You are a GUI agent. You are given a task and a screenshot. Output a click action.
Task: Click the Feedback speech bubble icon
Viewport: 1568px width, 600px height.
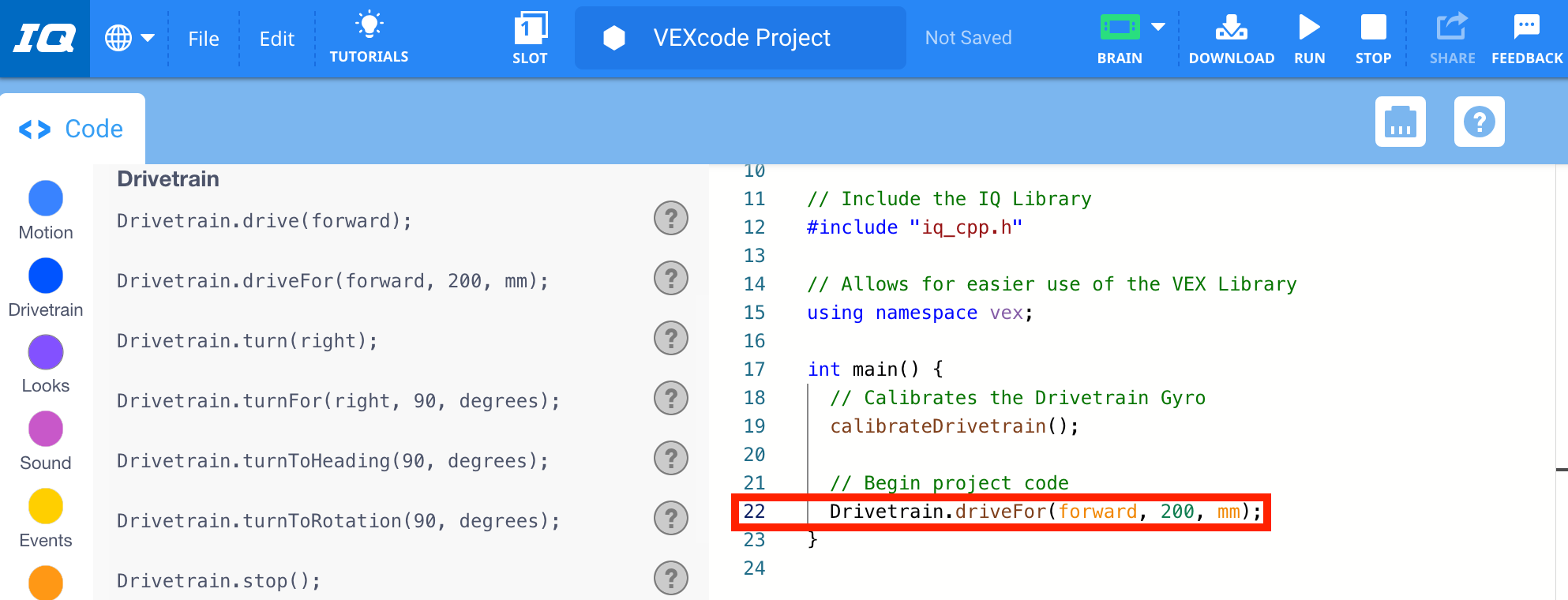coord(1526,27)
